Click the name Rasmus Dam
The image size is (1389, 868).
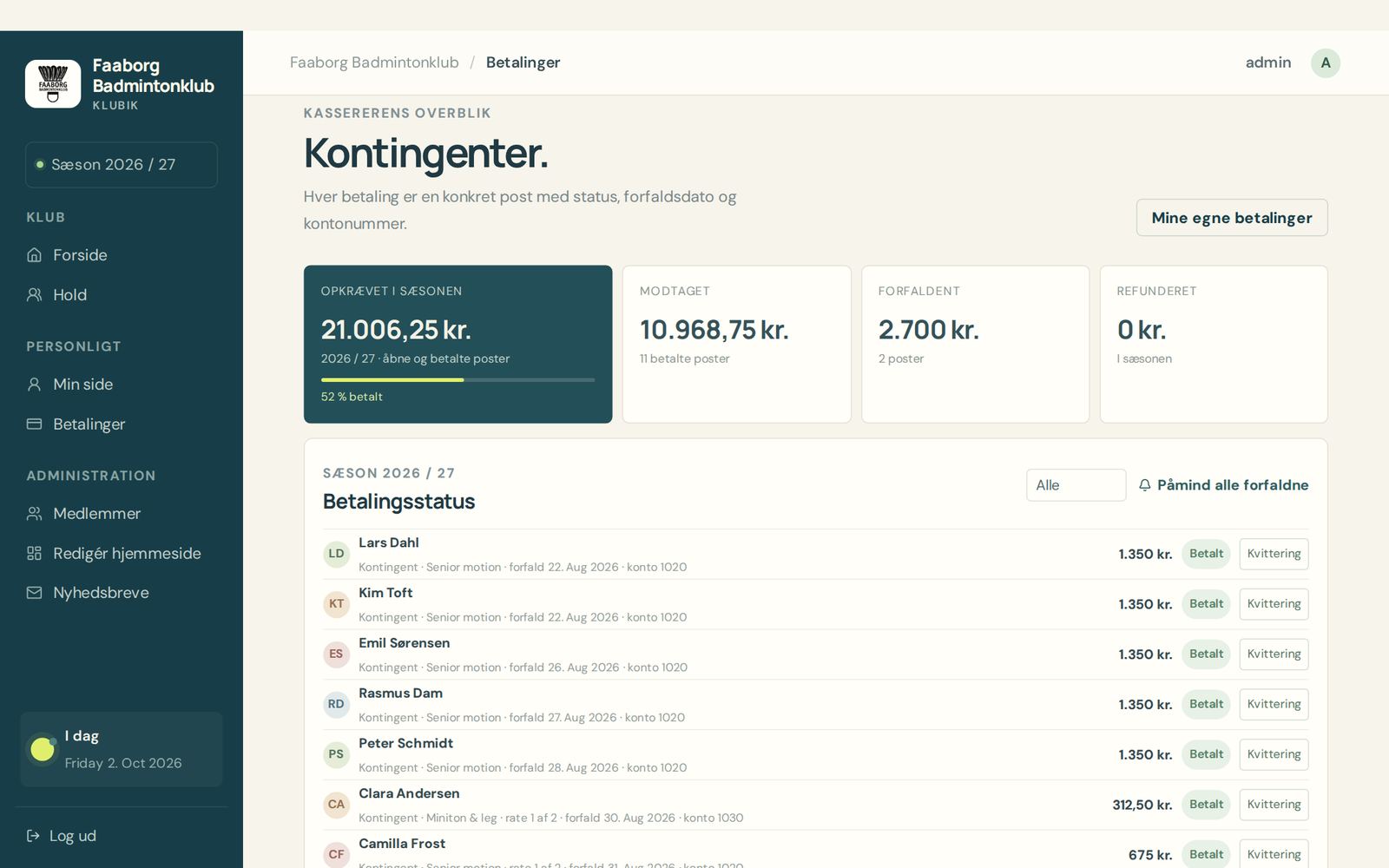coord(400,694)
